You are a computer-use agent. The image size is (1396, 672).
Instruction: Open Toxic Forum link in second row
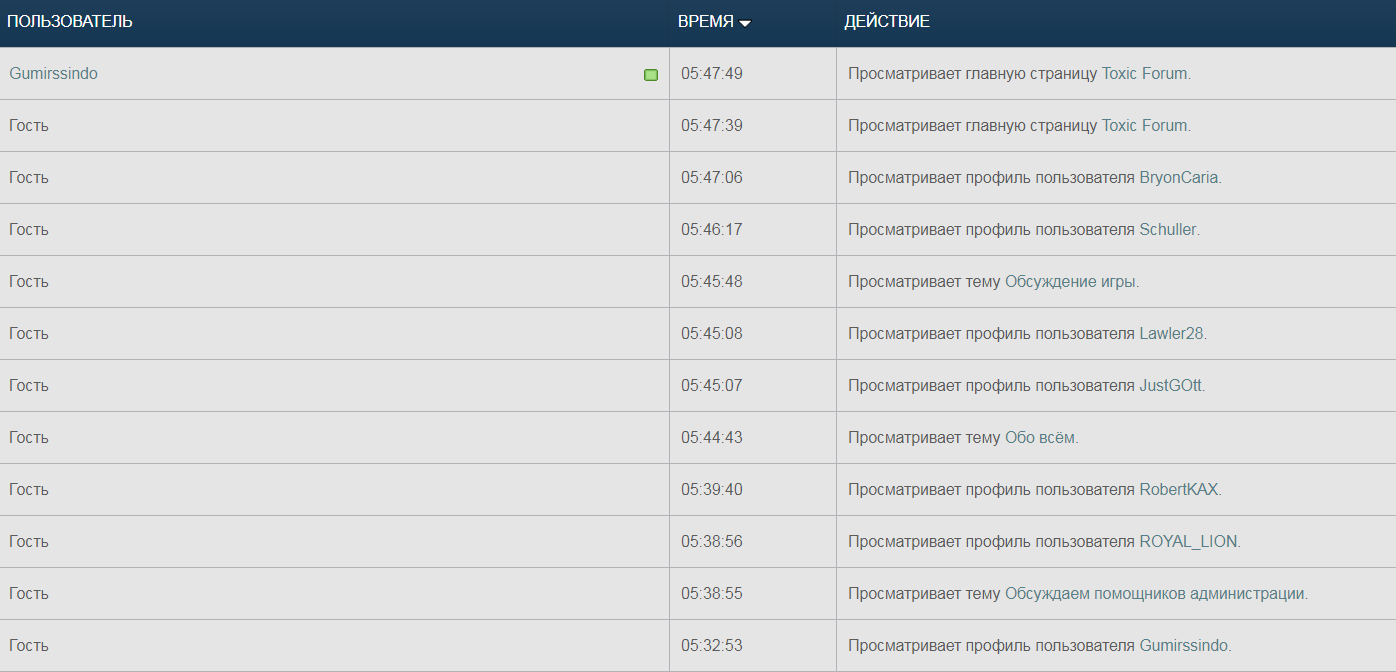1144,126
